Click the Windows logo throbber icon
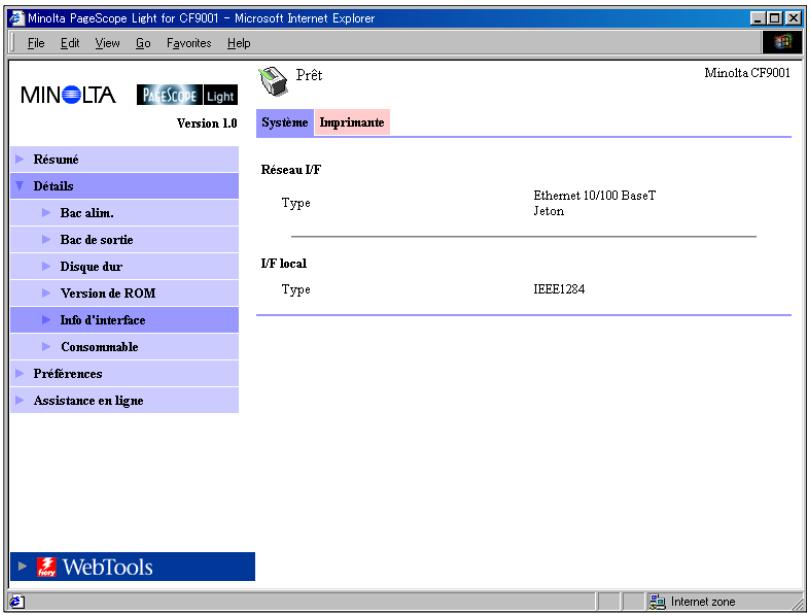 pos(782,42)
